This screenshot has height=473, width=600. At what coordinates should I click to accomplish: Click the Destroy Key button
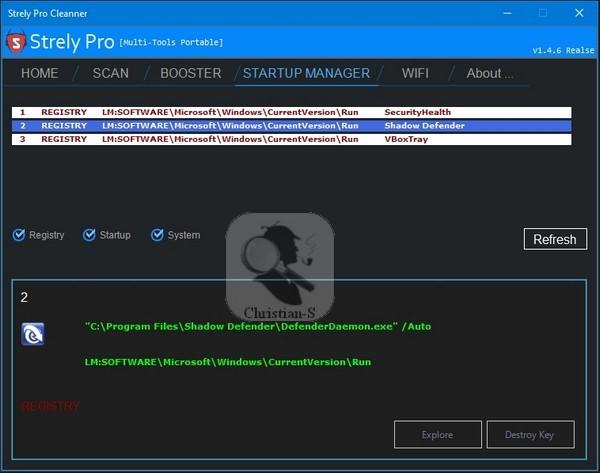point(530,435)
